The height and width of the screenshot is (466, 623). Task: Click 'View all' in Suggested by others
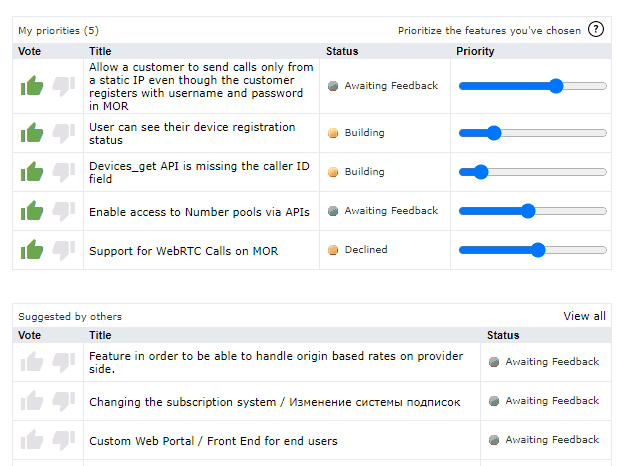click(x=584, y=316)
